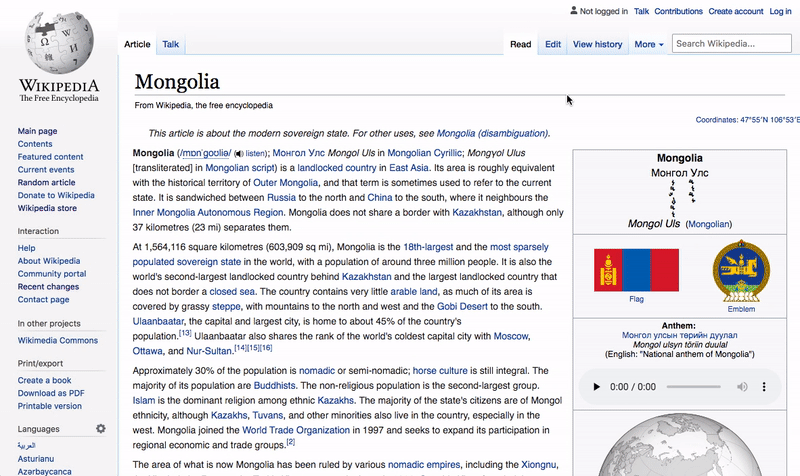The width and height of the screenshot is (800, 476).
Task: Open the Contributions link
Action: point(678,11)
